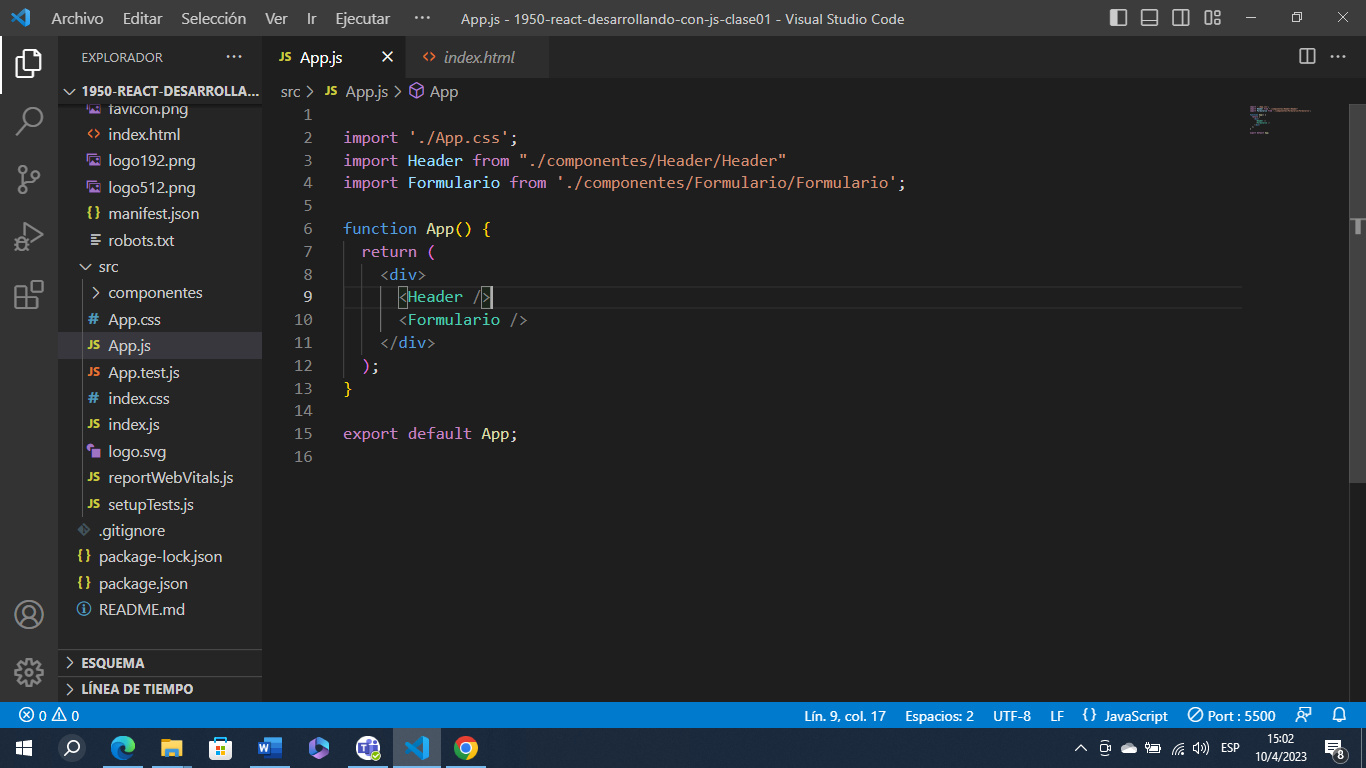Collapse the src folder

(x=160, y=267)
